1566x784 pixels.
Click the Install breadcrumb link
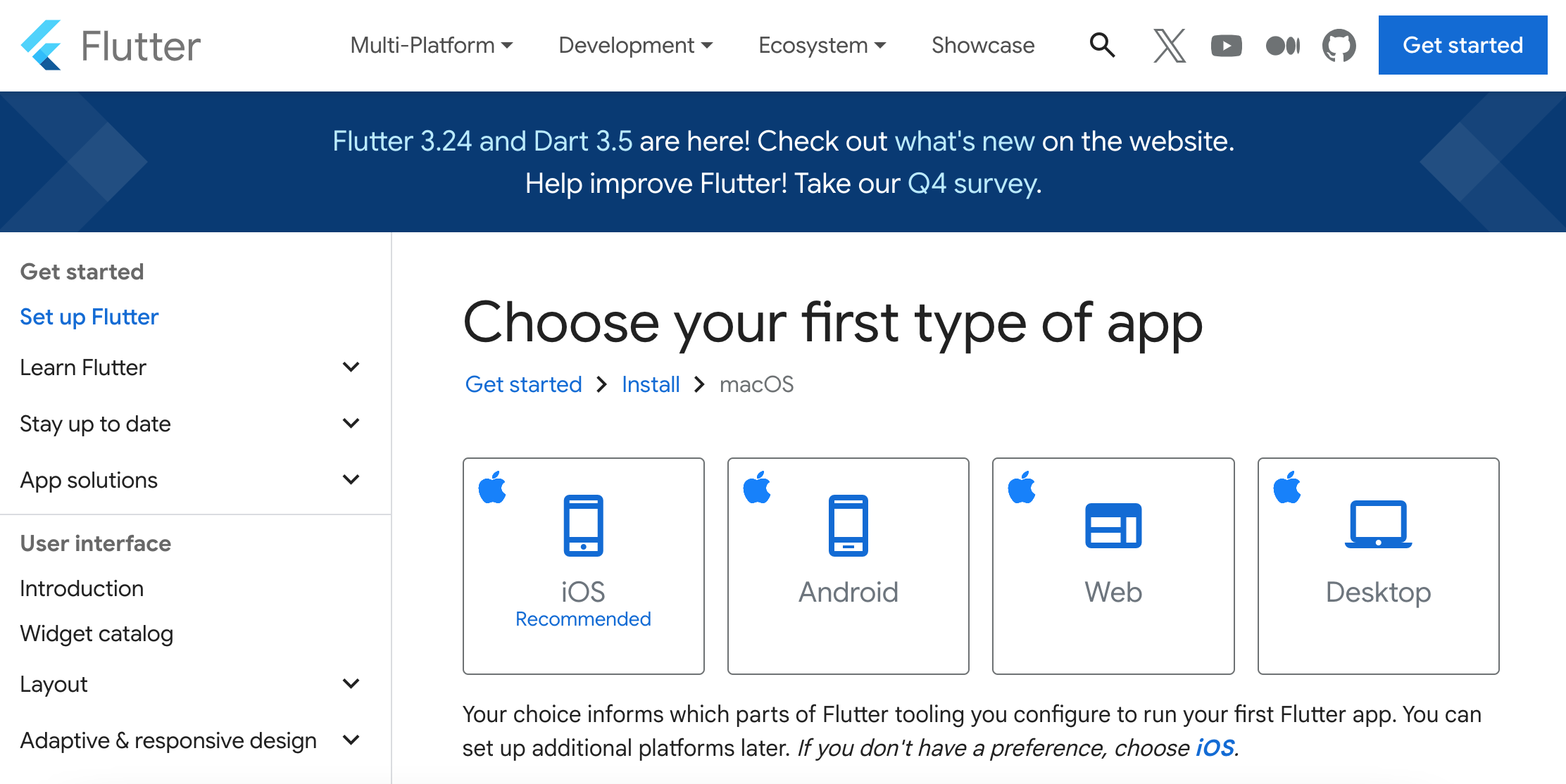coord(651,384)
